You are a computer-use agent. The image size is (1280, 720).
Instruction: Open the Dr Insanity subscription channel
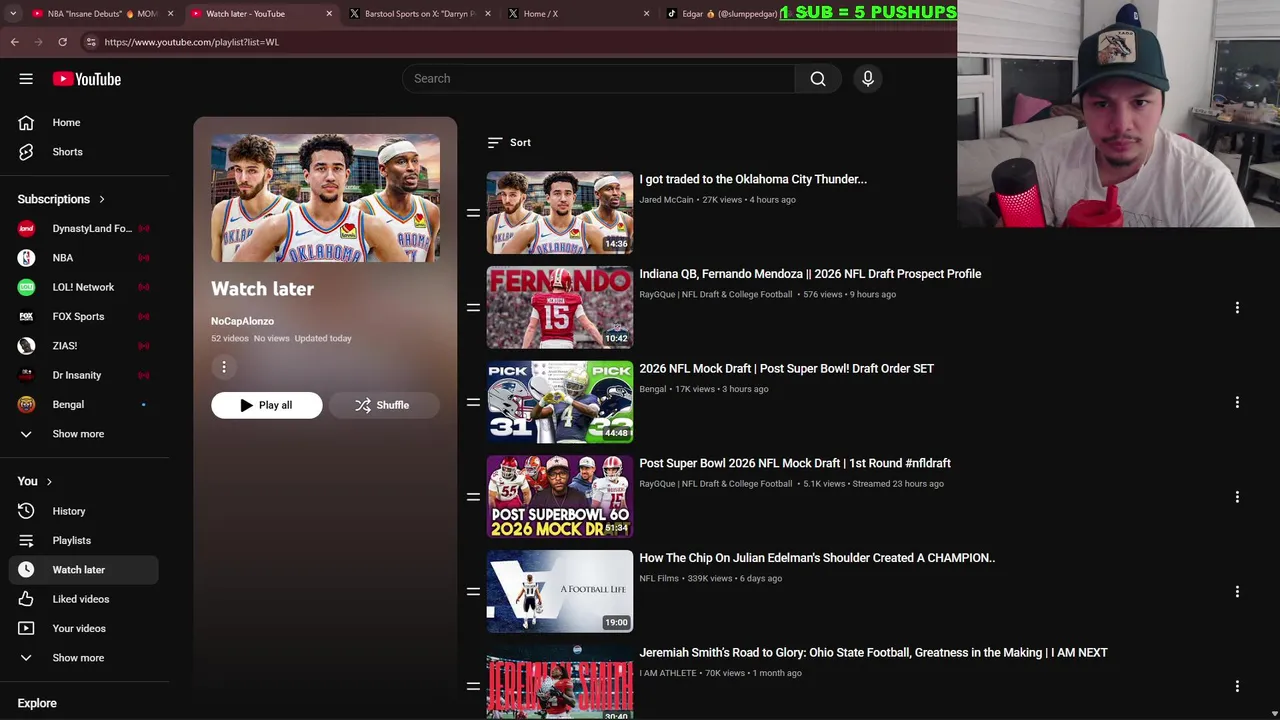click(x=84, y=375)
